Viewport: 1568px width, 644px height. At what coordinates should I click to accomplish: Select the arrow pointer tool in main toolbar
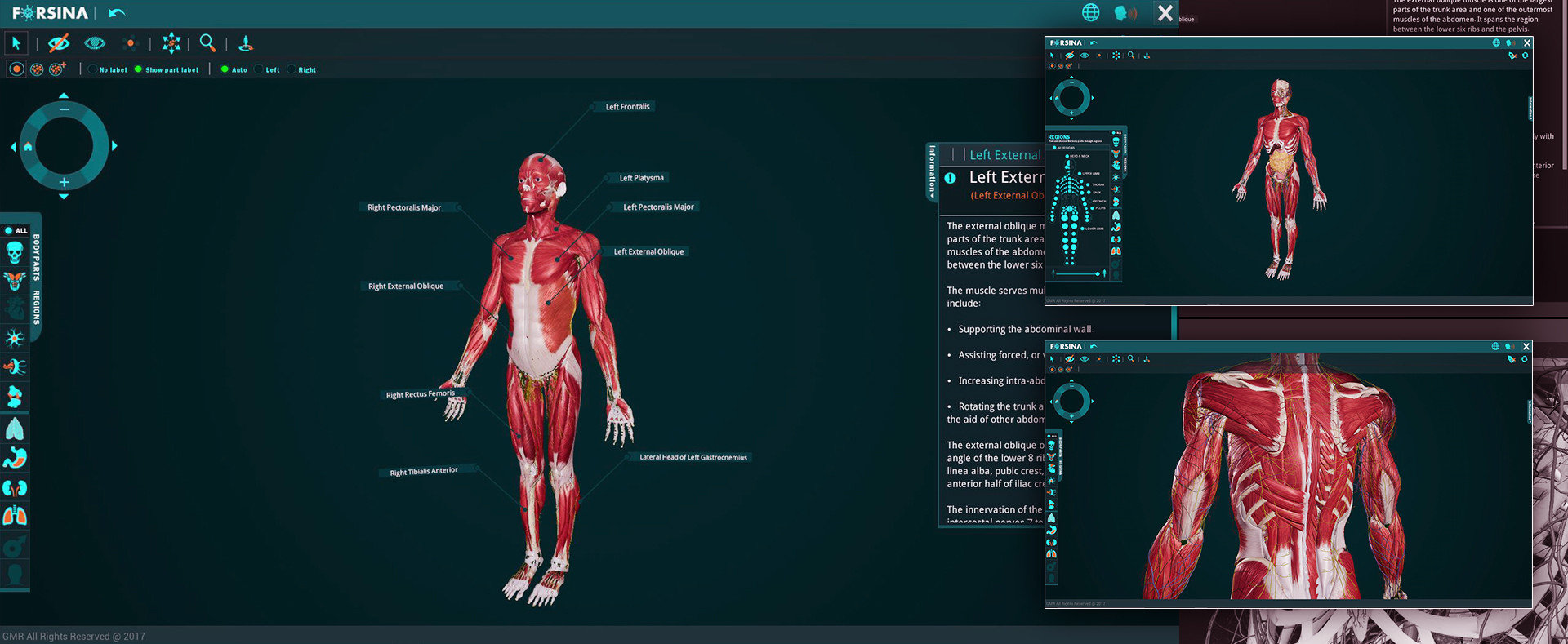pyautogui.click(x=16, y=43)
